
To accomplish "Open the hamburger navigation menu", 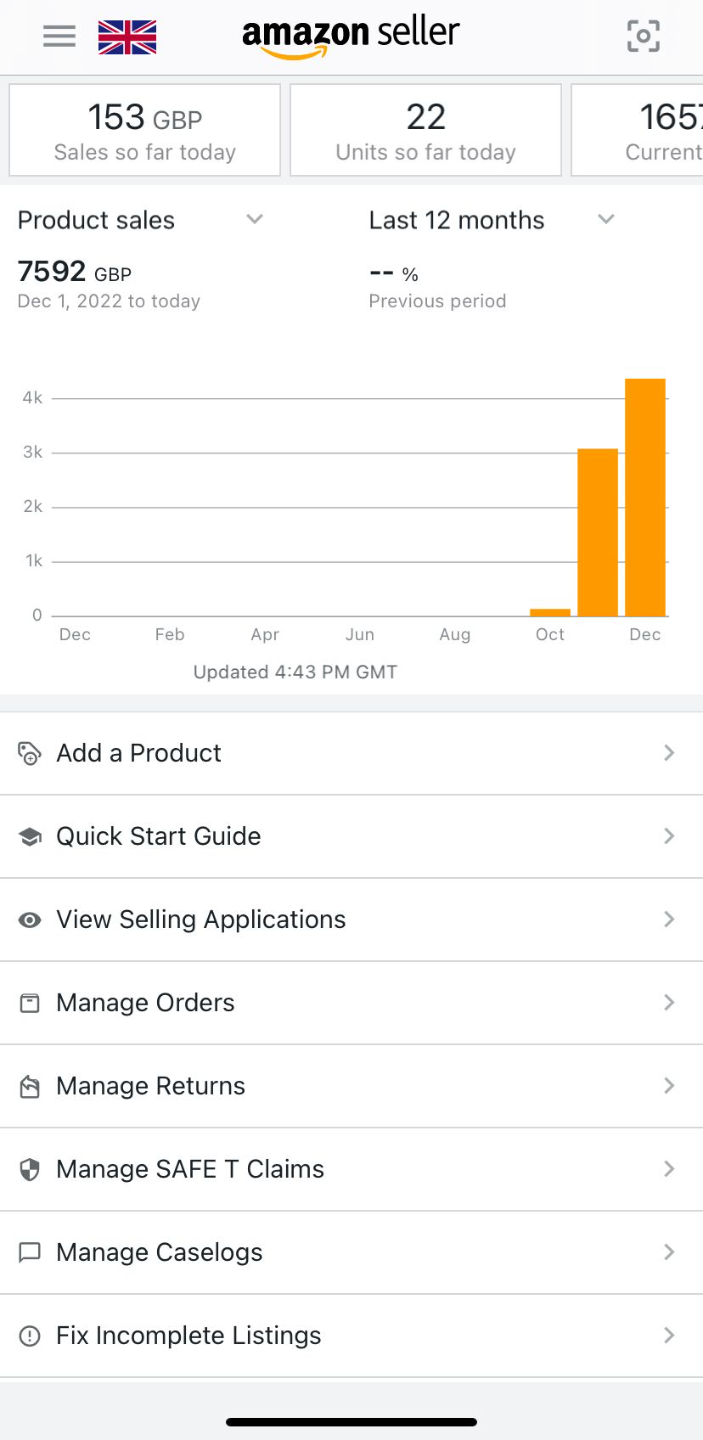I will [x=59, y=37].
